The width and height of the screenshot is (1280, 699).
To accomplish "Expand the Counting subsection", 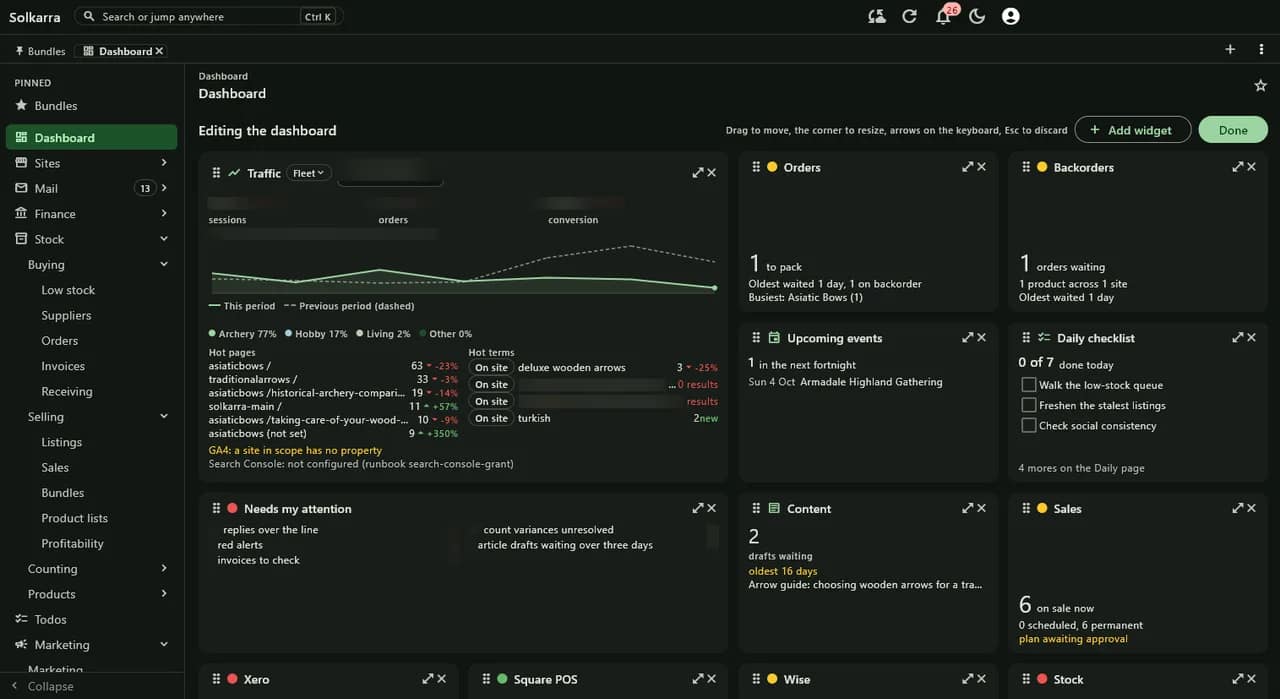I will point(164,568).
